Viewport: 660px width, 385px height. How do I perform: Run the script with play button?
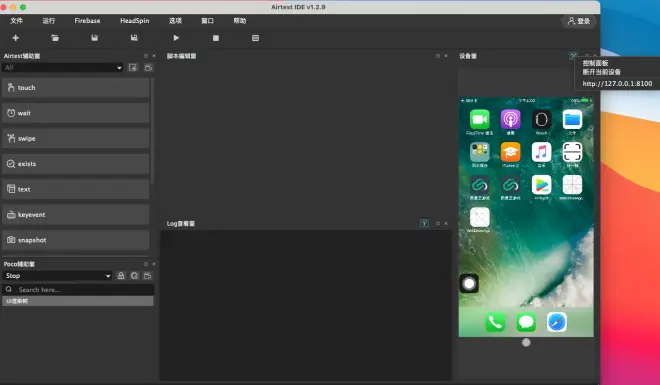176,38
